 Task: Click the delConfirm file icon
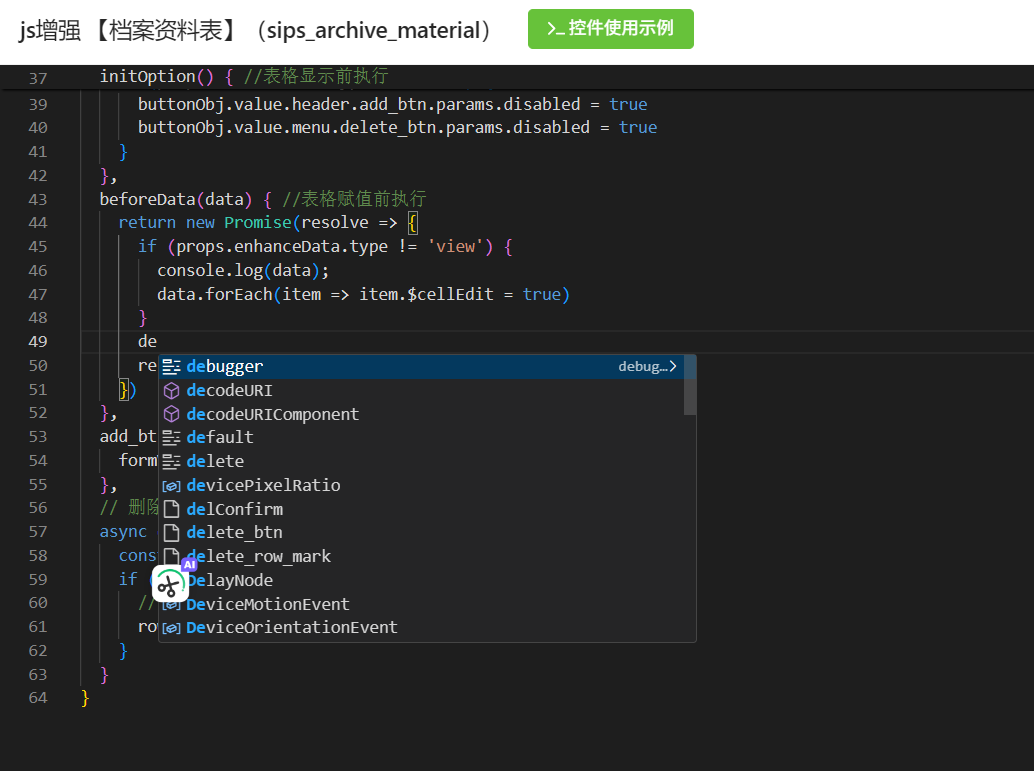(171, 509)
